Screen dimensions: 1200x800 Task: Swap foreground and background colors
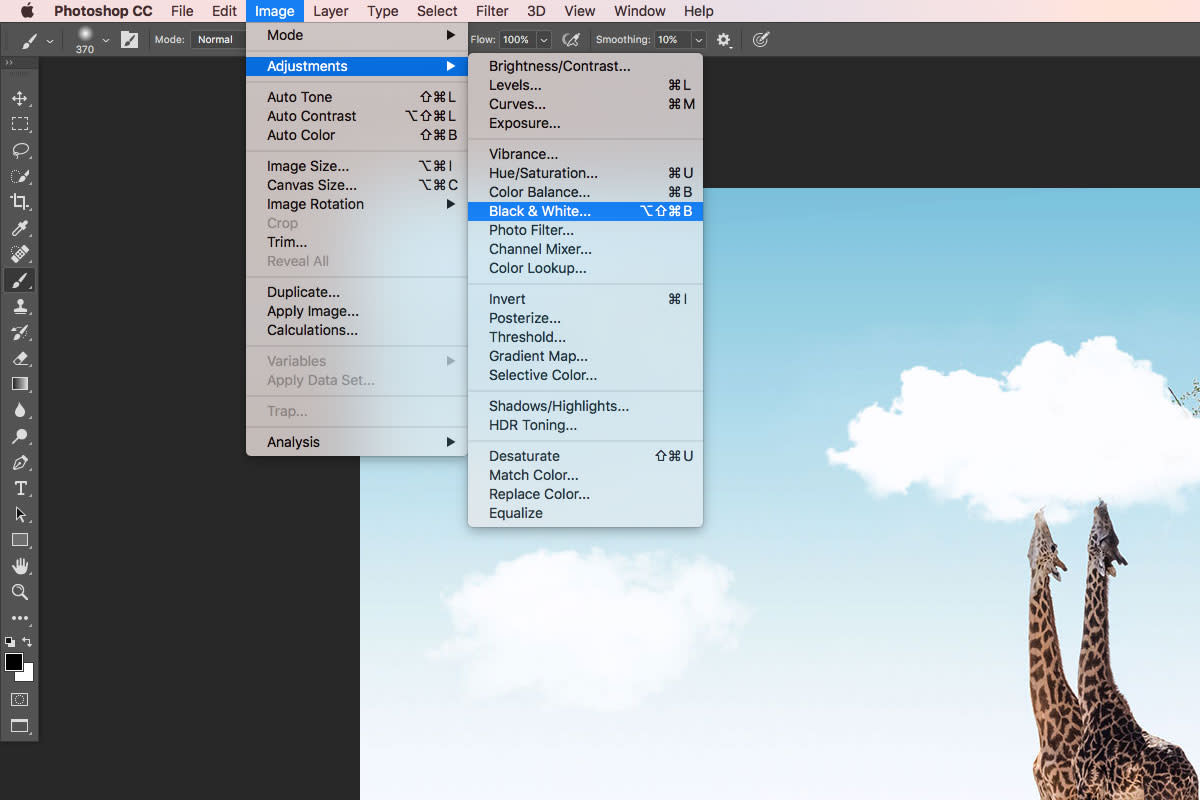coord(27,641)
